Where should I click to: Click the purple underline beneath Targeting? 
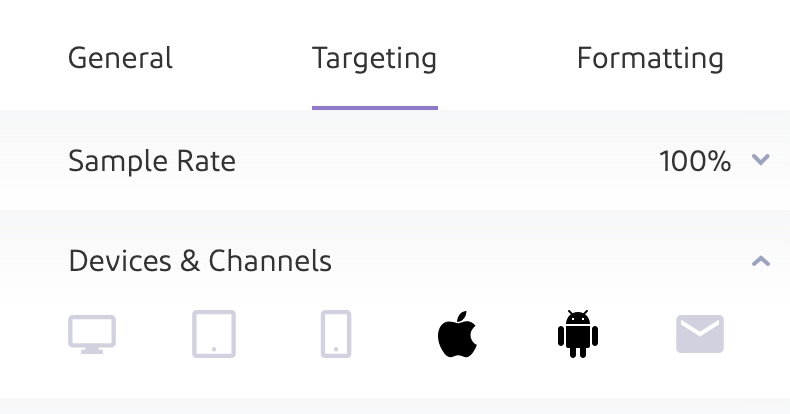(374, 107)
